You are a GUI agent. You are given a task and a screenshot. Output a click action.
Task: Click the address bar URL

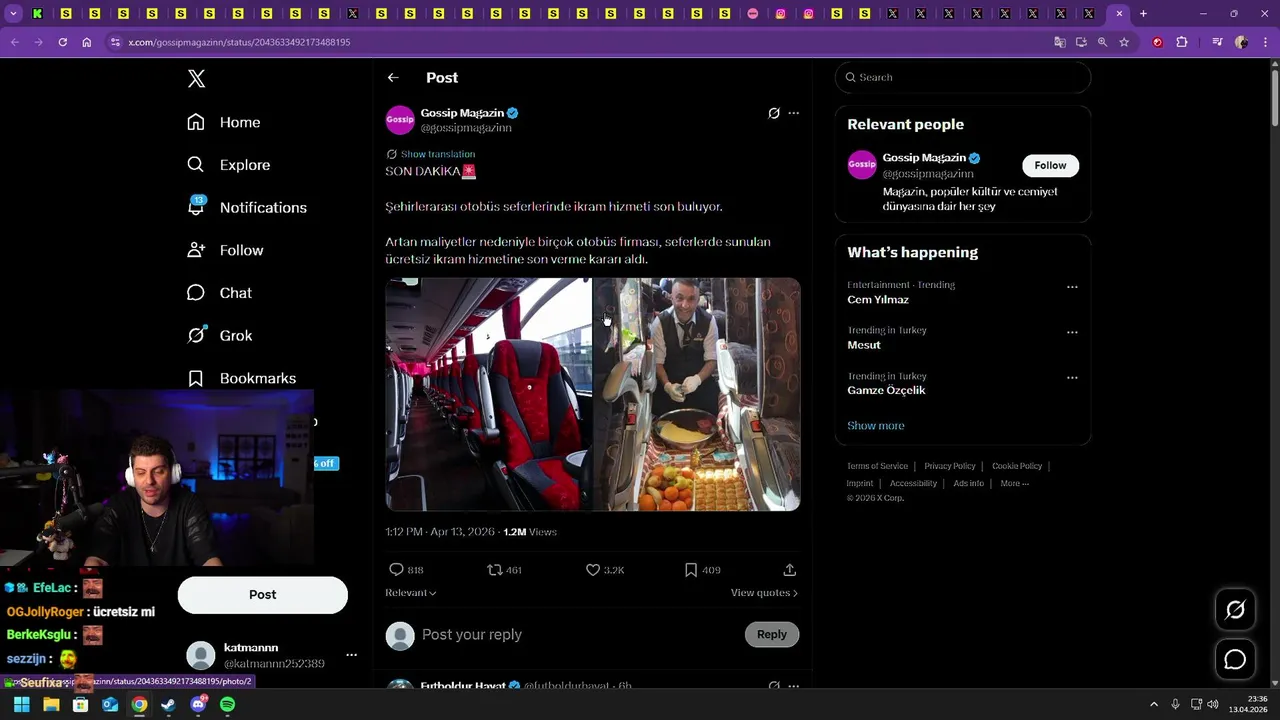pyautogui.click(x=239, y=42)
